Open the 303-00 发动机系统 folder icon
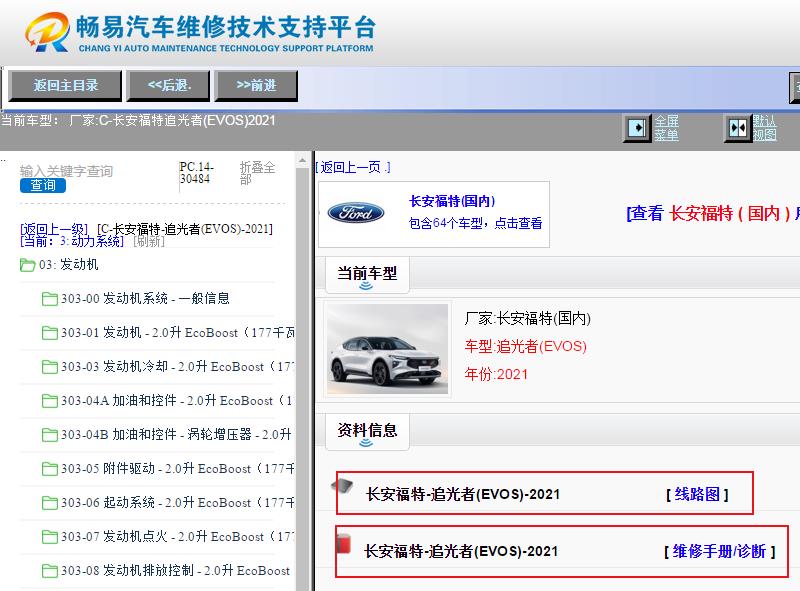The width and height of the screenshot is (800, 591). pos(49,299)
